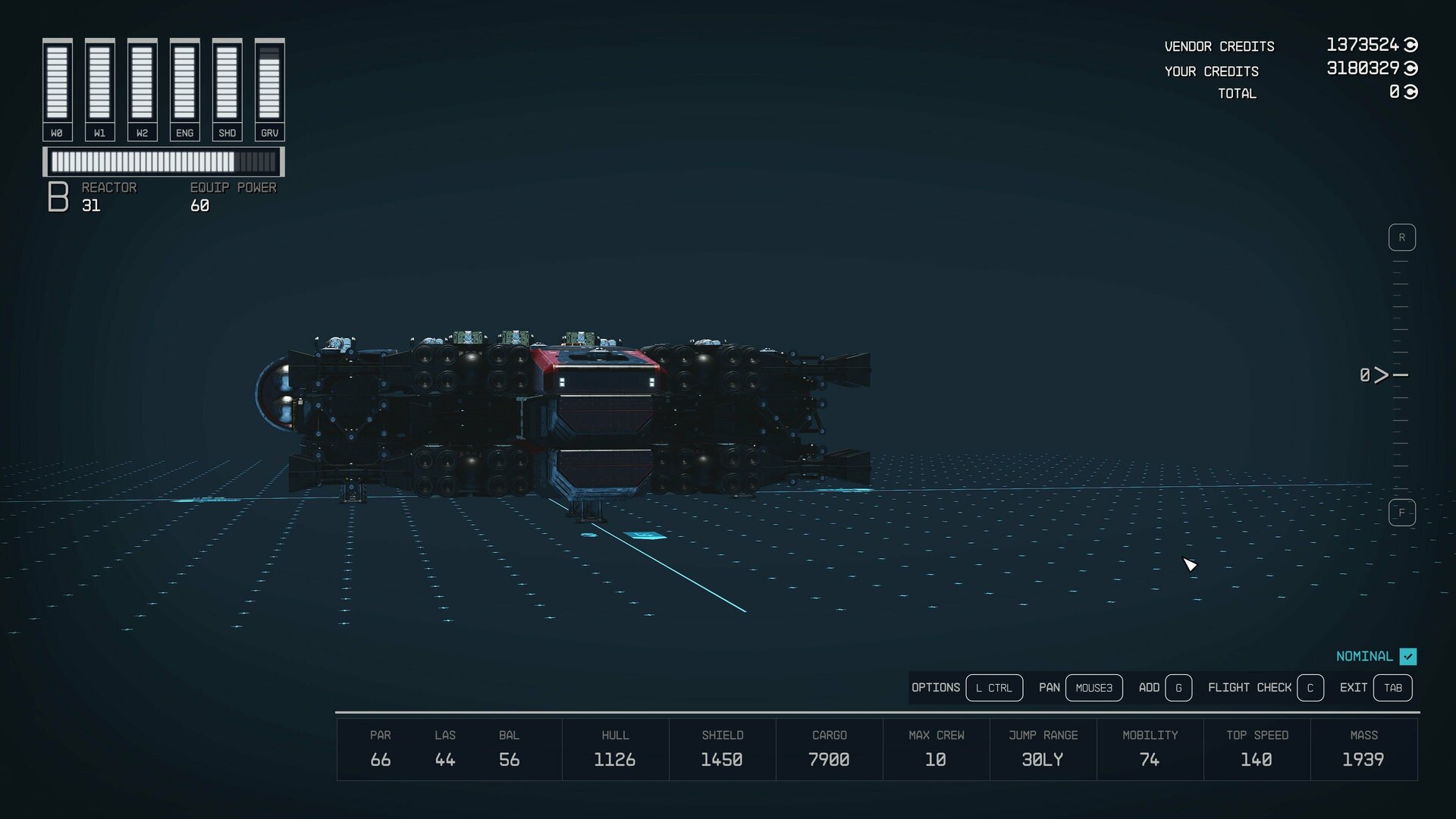The width and height of the screenshot is (1456, 819).
Task: Click the vendor credits currency icon
Action: [x=1410, y=45]
